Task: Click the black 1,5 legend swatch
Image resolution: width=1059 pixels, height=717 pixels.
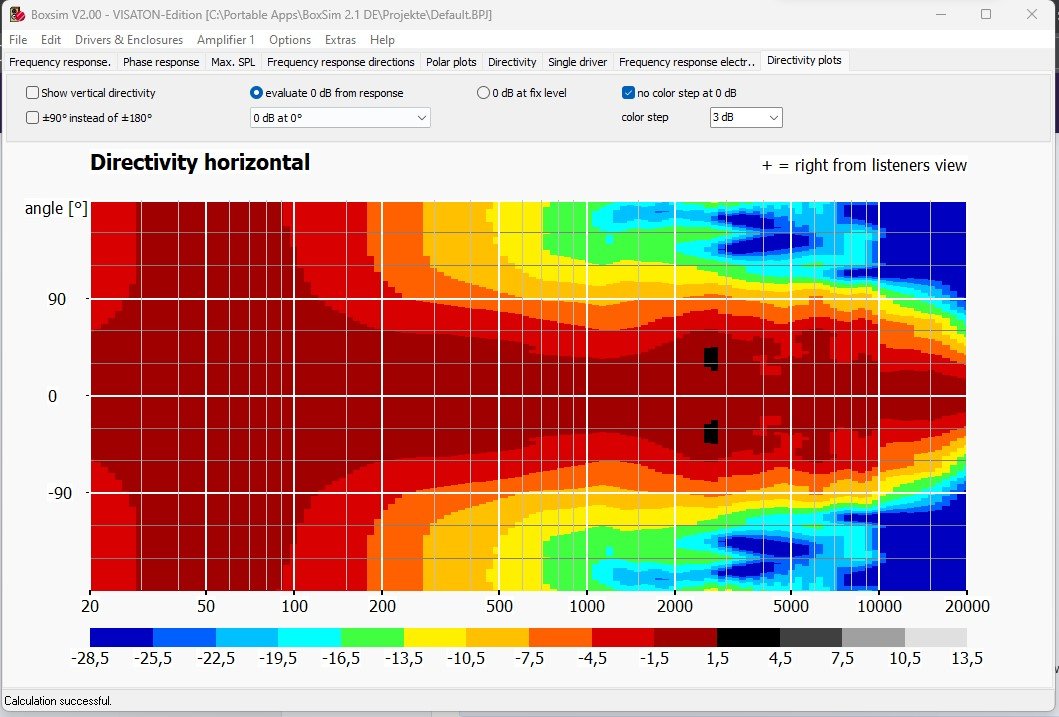Action: click(748, 637)
